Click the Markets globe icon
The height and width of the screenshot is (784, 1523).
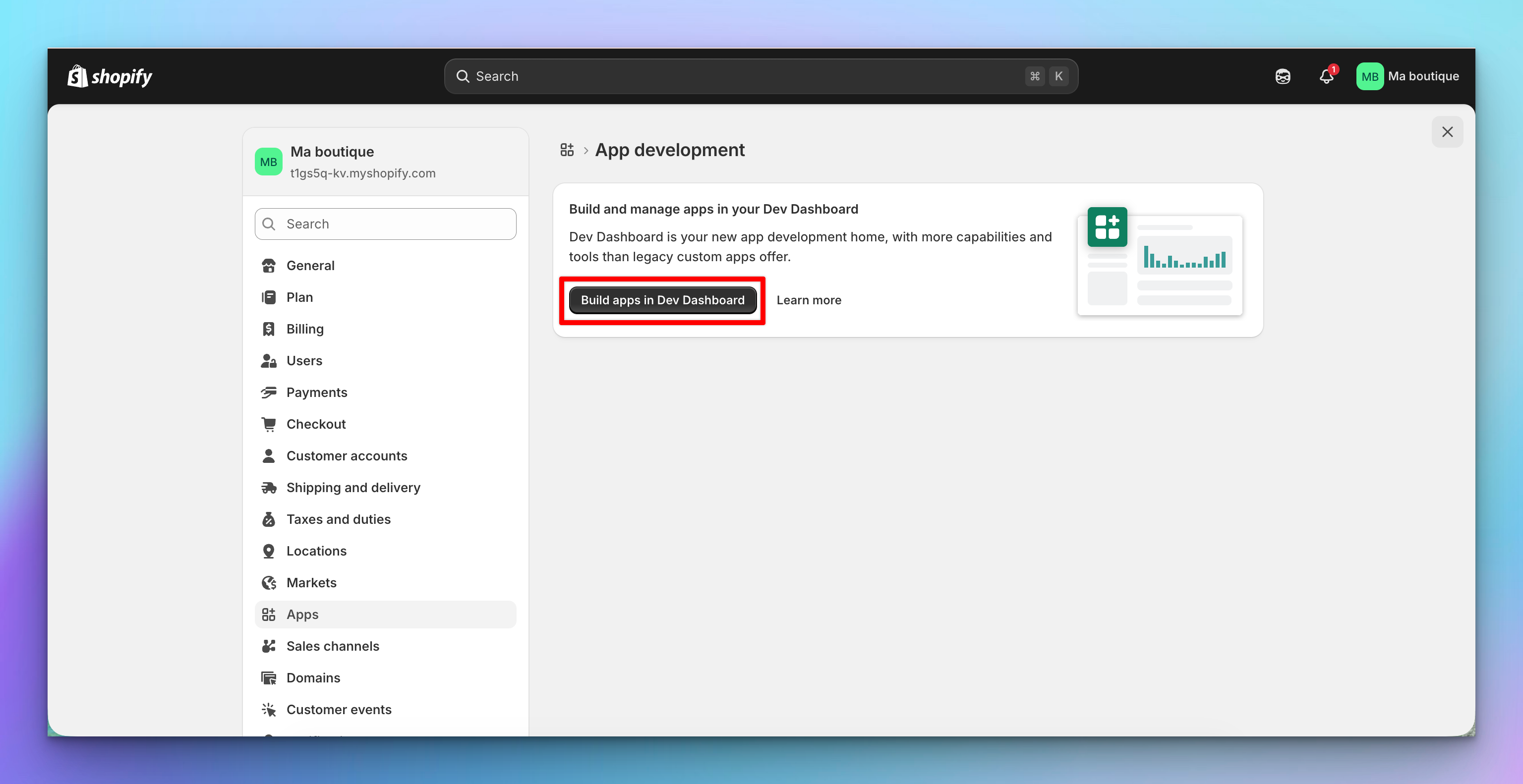[x=268, y=582]
